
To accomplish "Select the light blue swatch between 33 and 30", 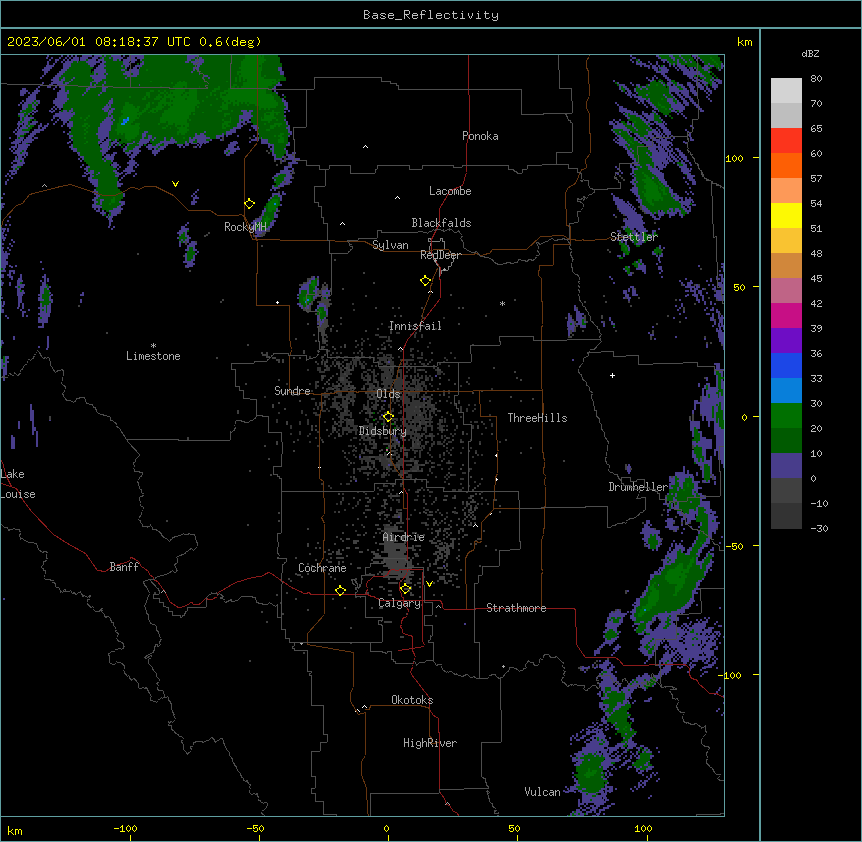I will pyautogui.click(x=786, y=390).
